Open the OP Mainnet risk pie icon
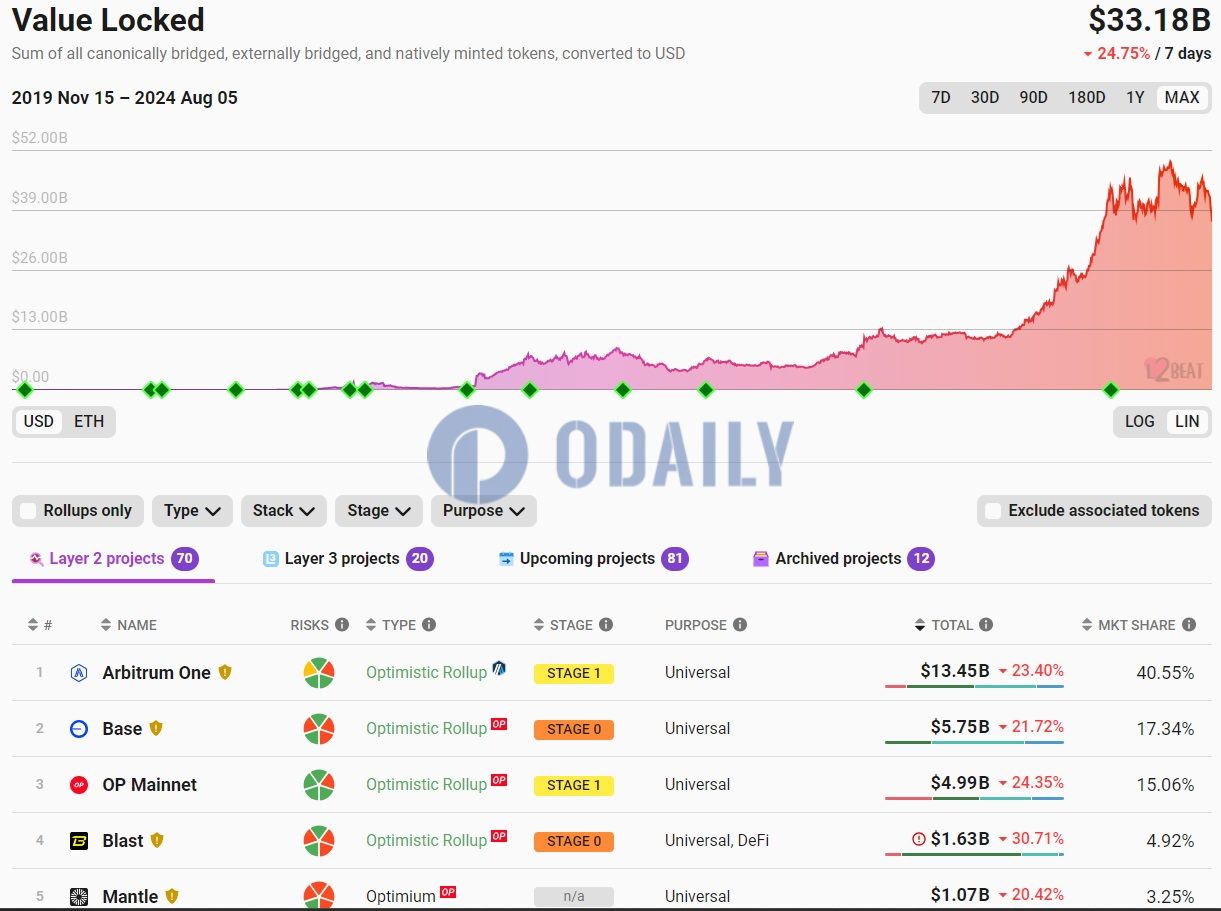 pyautogui.click(x=319, y=785)
